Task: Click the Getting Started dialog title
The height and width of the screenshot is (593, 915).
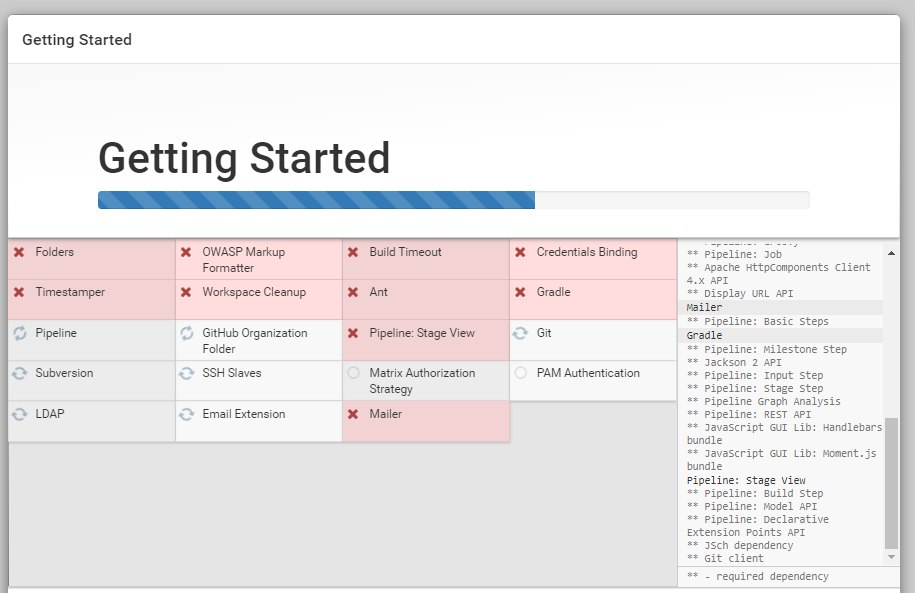Action: [77, 40]
